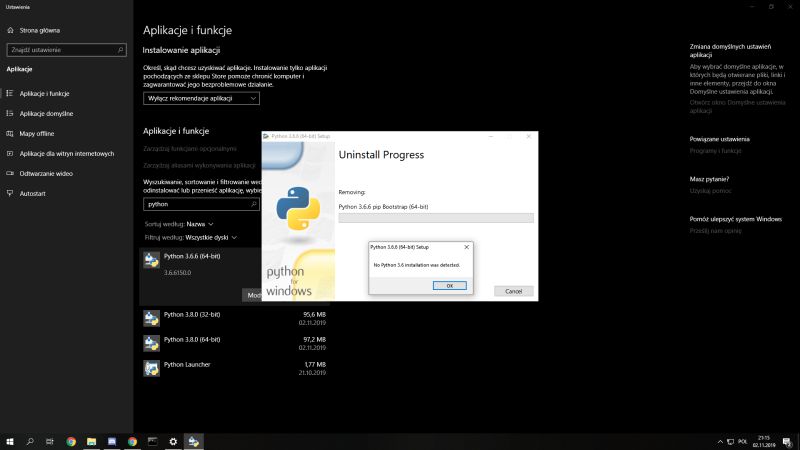
Task: Open the Settings gear taskbar icon
Action: tap(173, 441)
